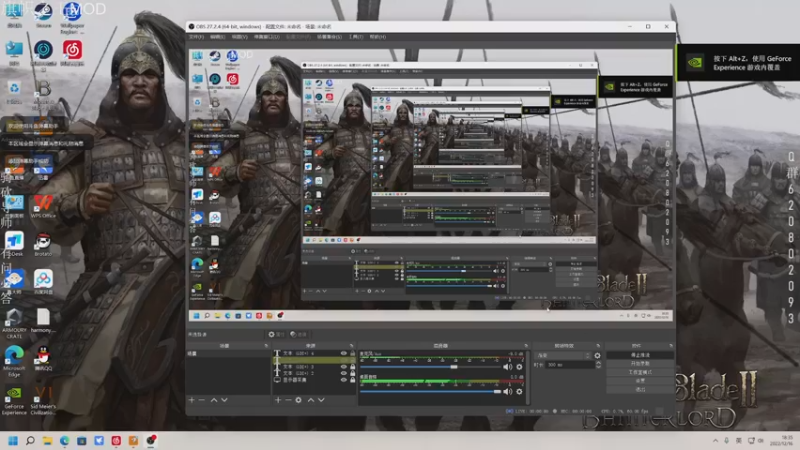
Task: Toggle lock on 显示器采集 source
Action: (353, 380)
